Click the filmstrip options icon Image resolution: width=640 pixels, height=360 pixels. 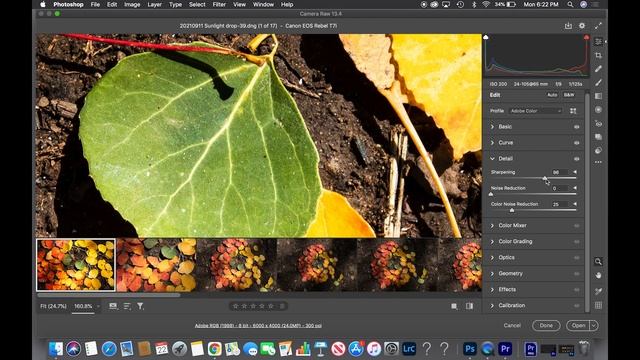113,306
